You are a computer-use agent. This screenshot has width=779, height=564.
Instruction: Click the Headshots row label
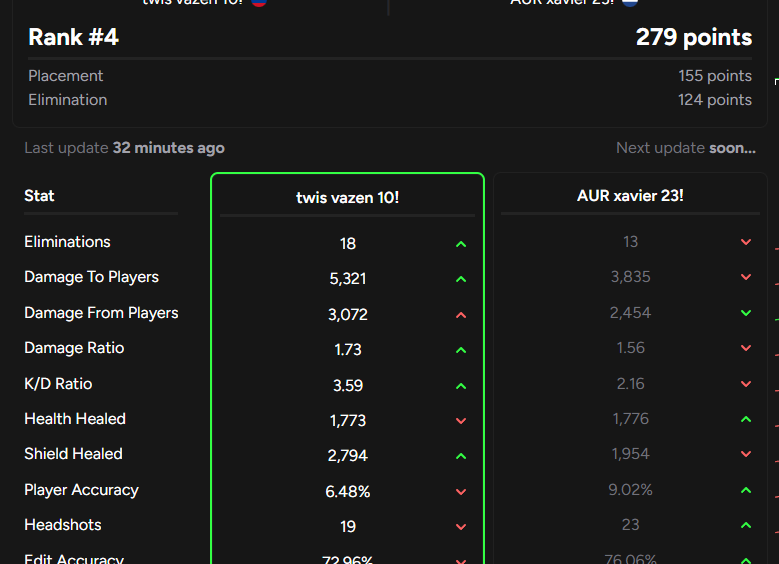(63, 525)
